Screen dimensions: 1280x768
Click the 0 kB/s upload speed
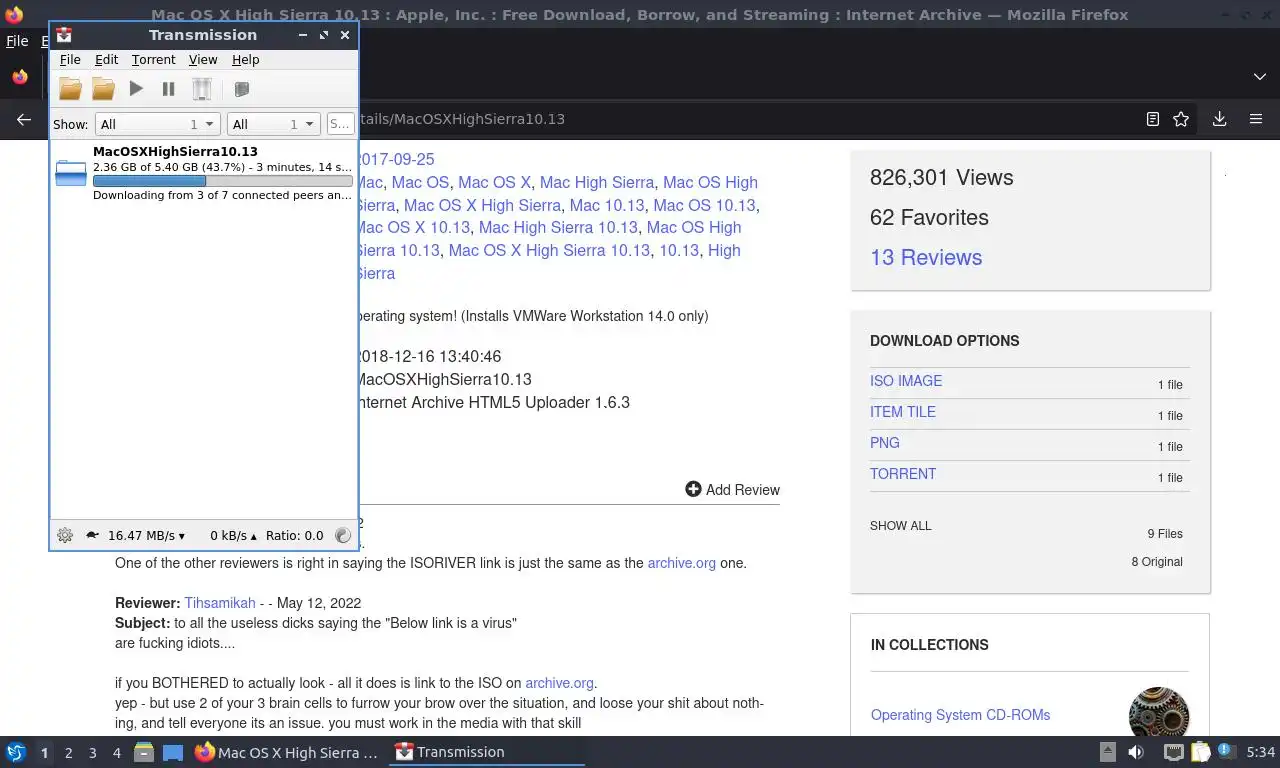[233, 536]
